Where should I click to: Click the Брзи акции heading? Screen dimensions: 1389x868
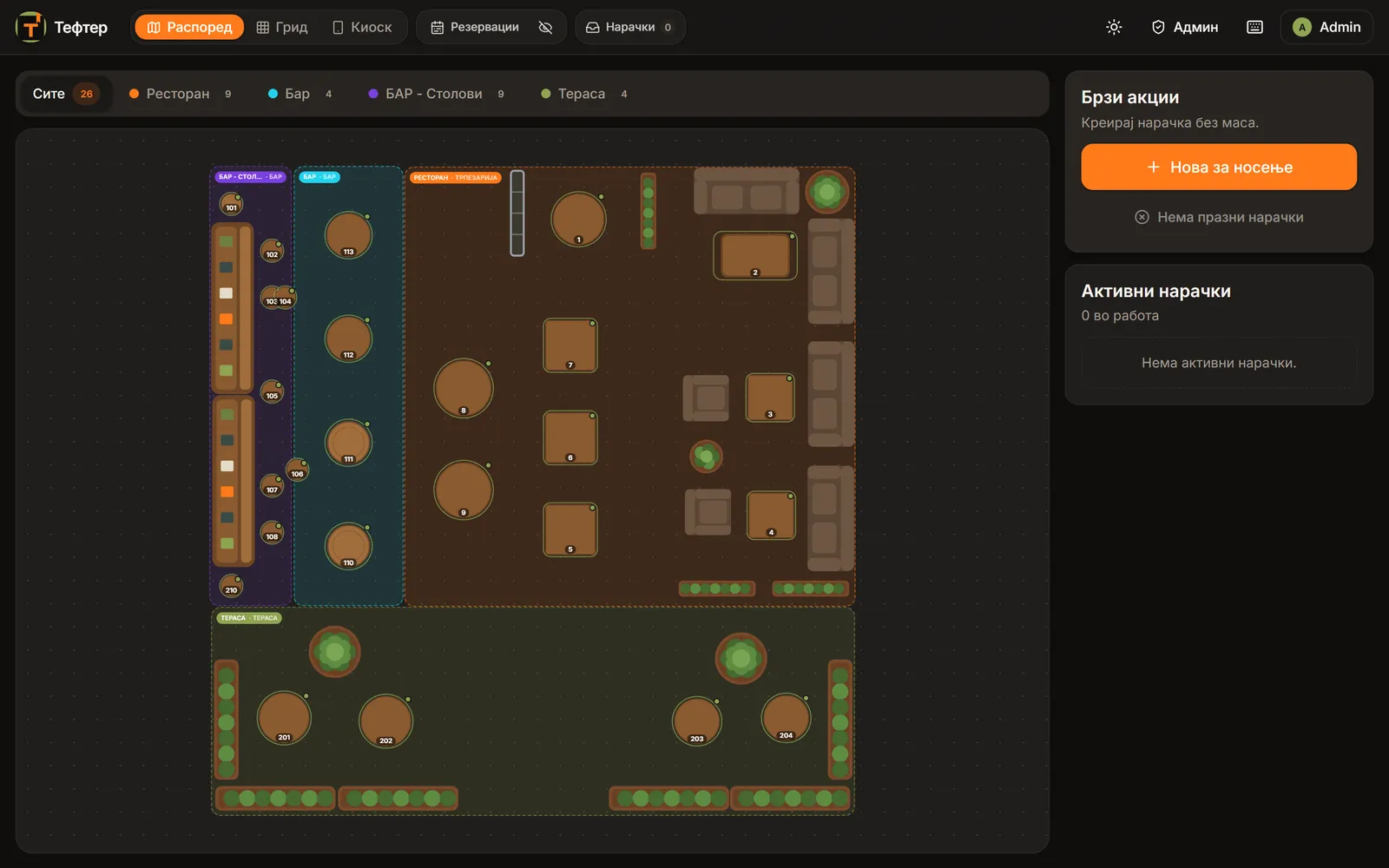click(1130, 97)
